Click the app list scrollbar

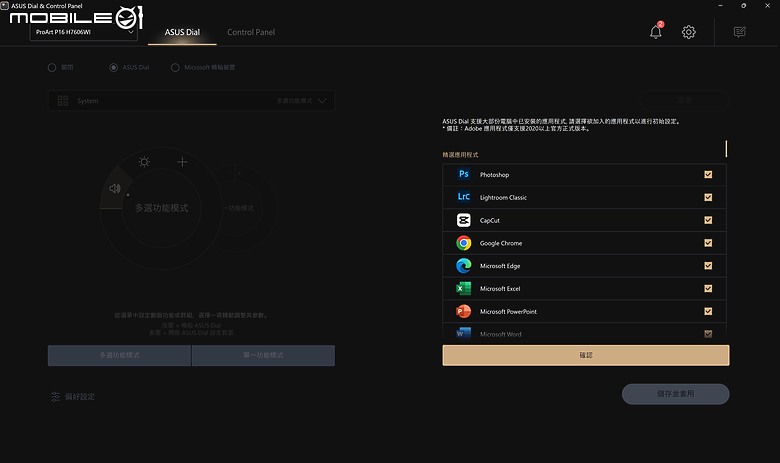coord(726,149)
